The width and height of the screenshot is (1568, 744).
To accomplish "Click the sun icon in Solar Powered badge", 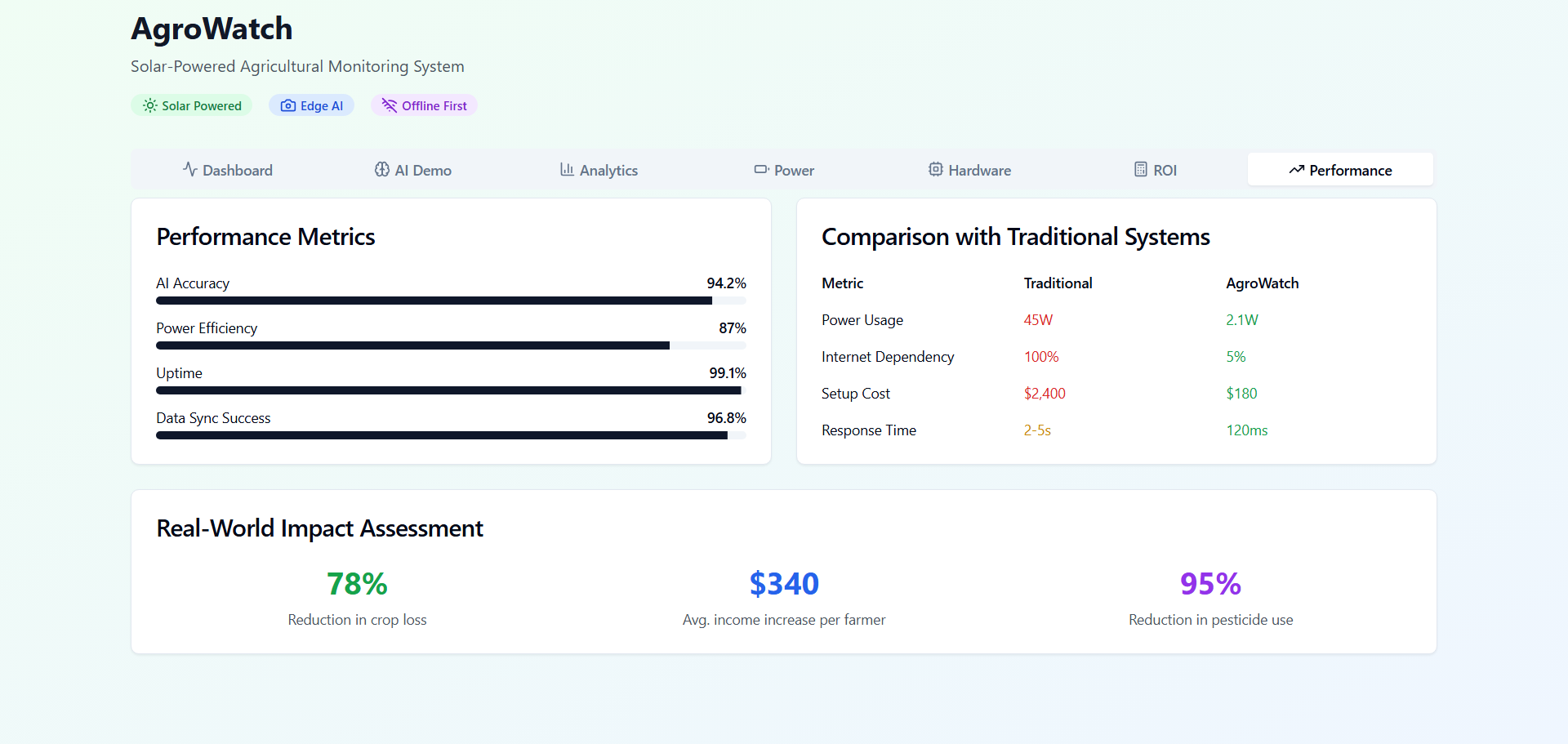I will [150, 105].
